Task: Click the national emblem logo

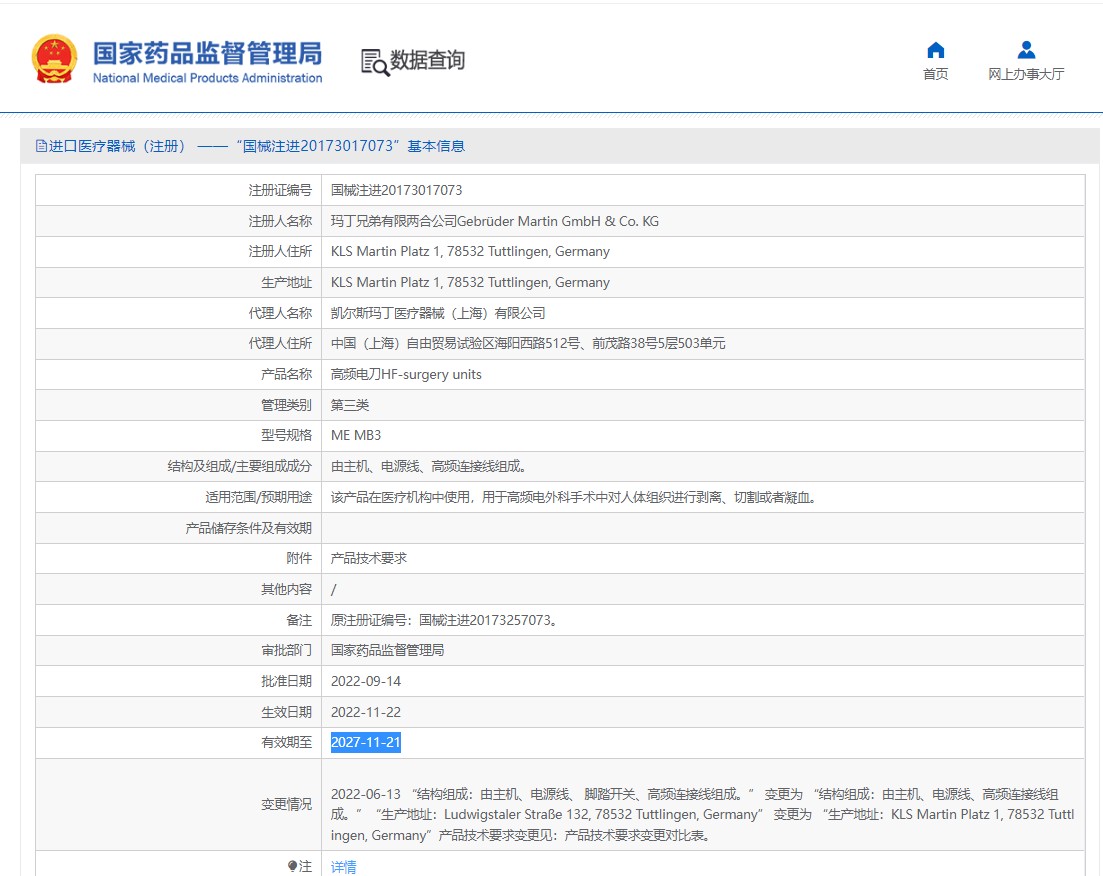Action: coord(54,59)
